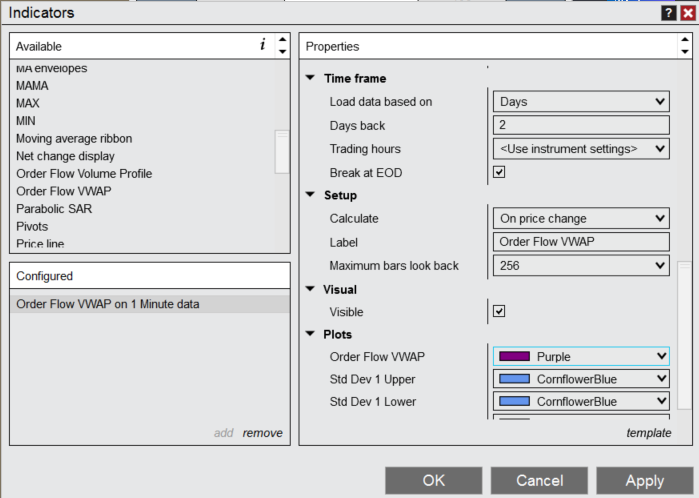
Task: Click the Purple color swatch
Action: 514,356
